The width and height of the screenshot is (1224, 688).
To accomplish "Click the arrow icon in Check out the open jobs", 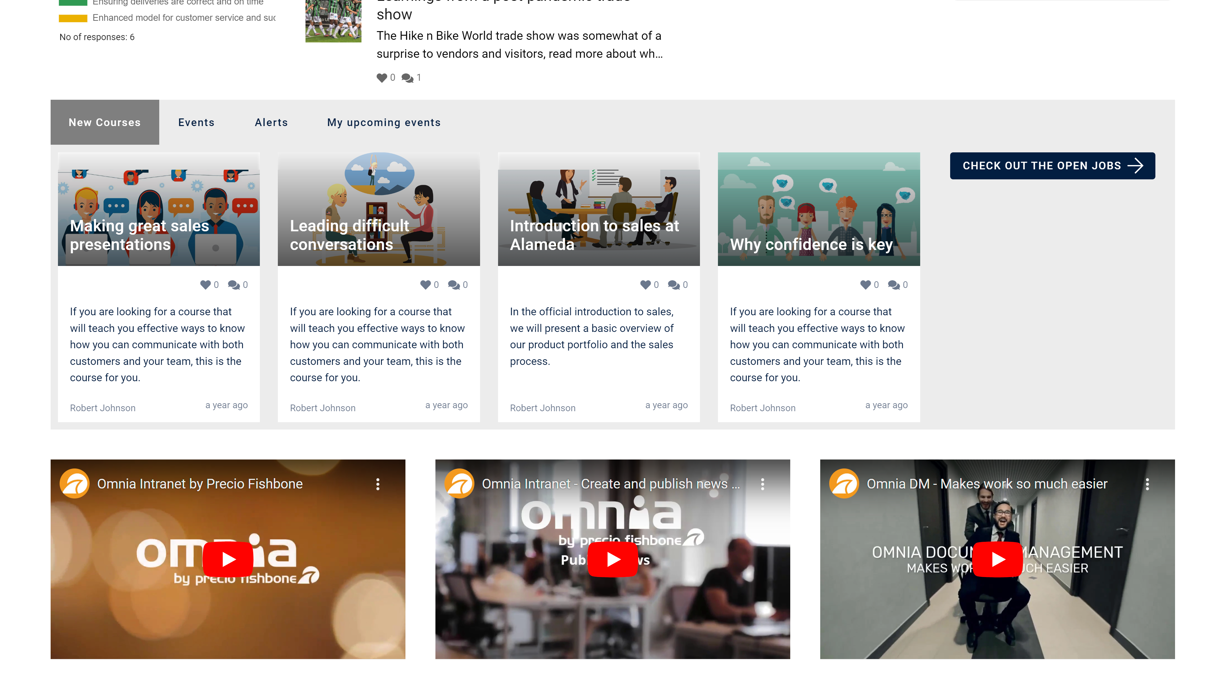I will [x=1135, y=166].
